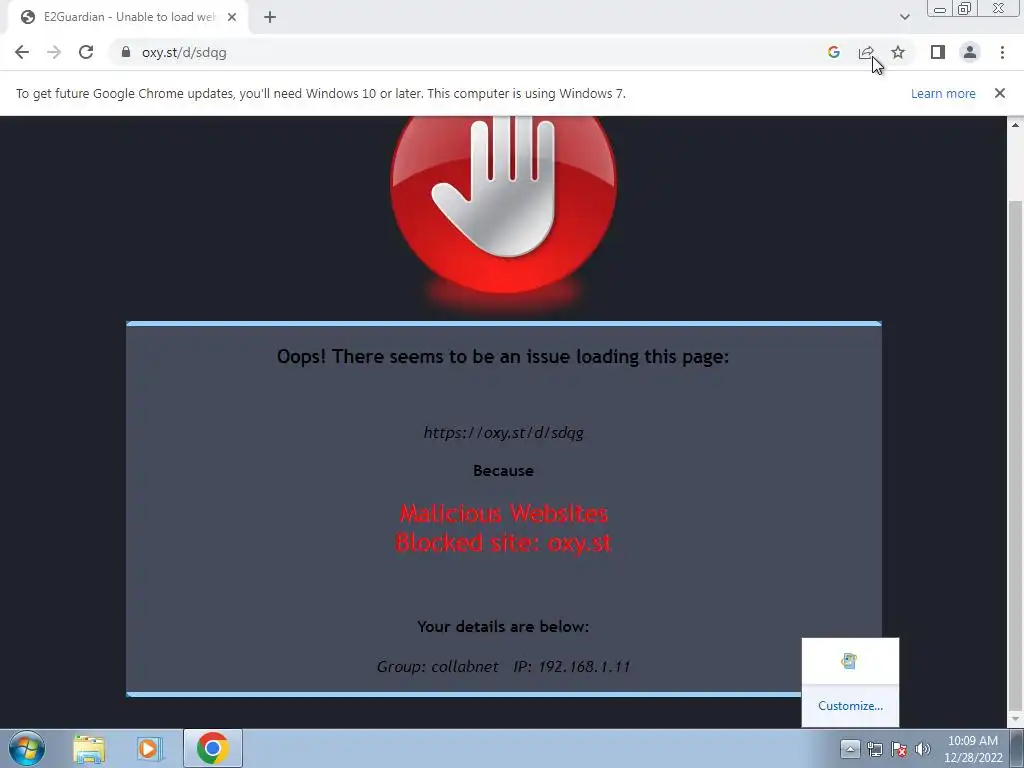Open the Google icon in address bar
Image resolution: width=1024 pixels, height=768 pixels.
click(x=833, y=52)
